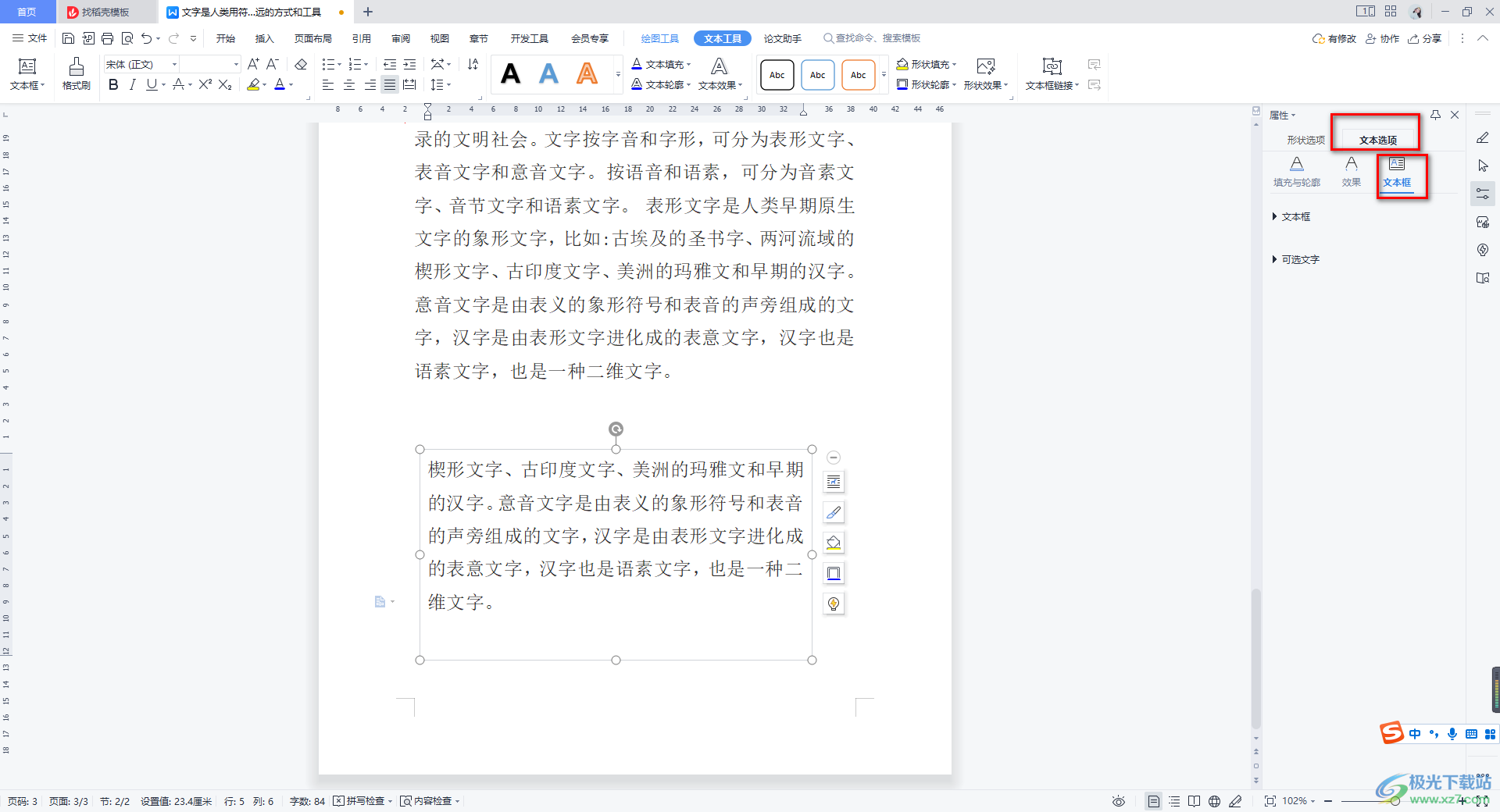Expand the 可选文字 section in Properties pane
The height and width of the screenshot is (812, 1500).
coord(1295,259)
